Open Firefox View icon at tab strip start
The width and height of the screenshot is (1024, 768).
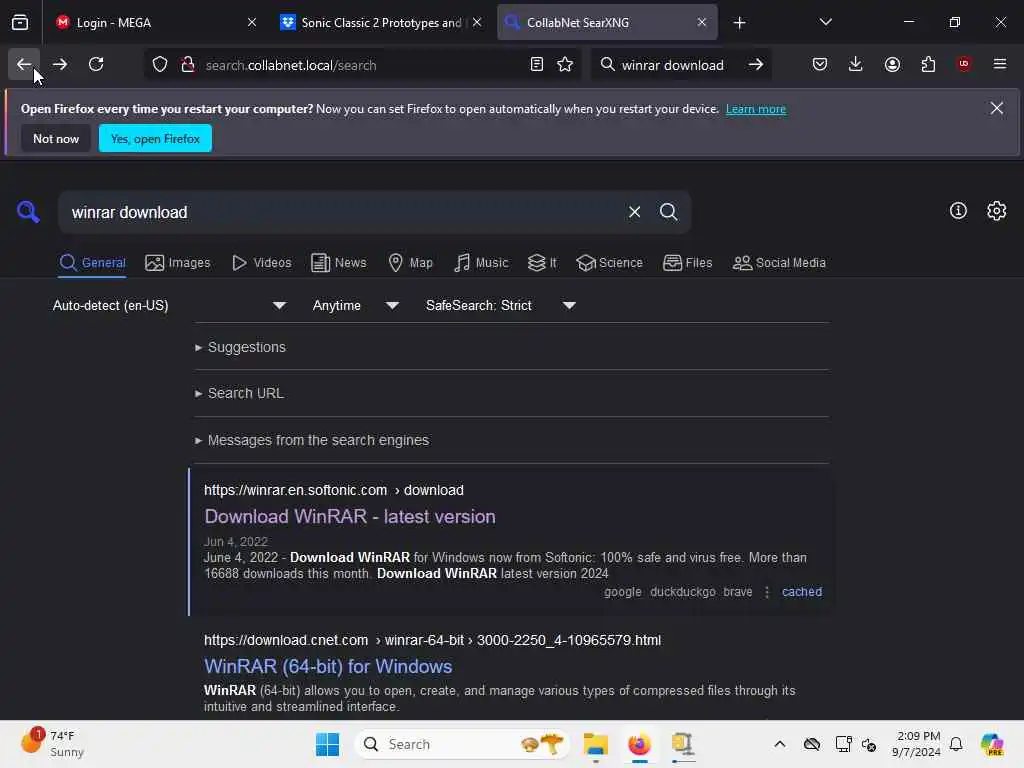pyautogui.click(x=20, y=22)
